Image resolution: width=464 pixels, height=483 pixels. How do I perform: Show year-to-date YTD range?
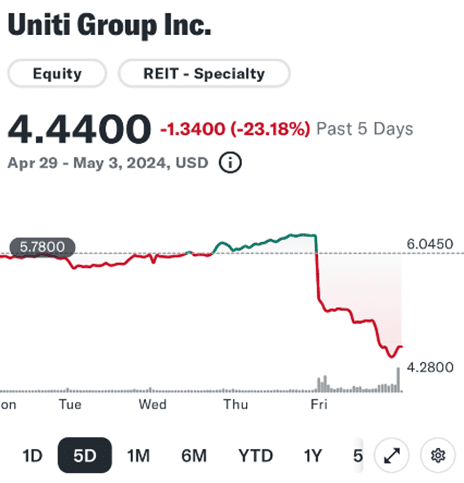pos(256,456)
